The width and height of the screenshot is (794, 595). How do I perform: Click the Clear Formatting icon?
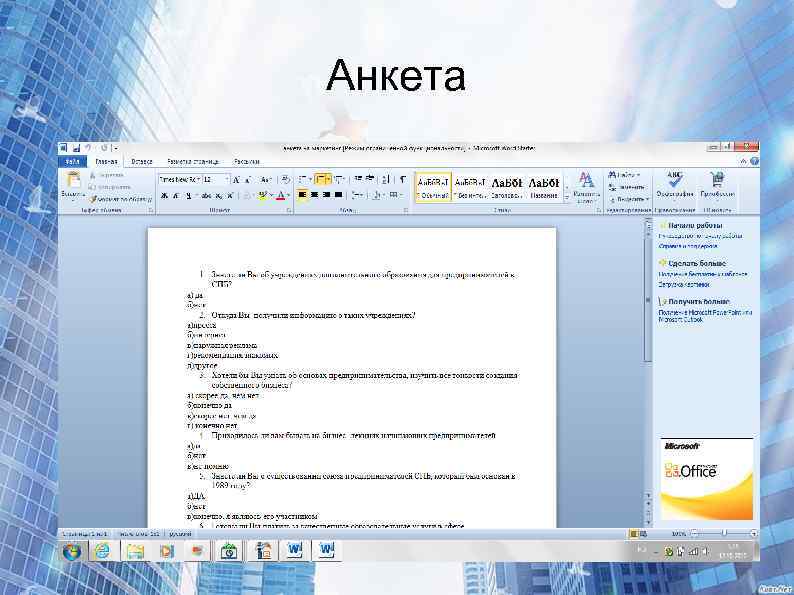(x=285, y=180)
